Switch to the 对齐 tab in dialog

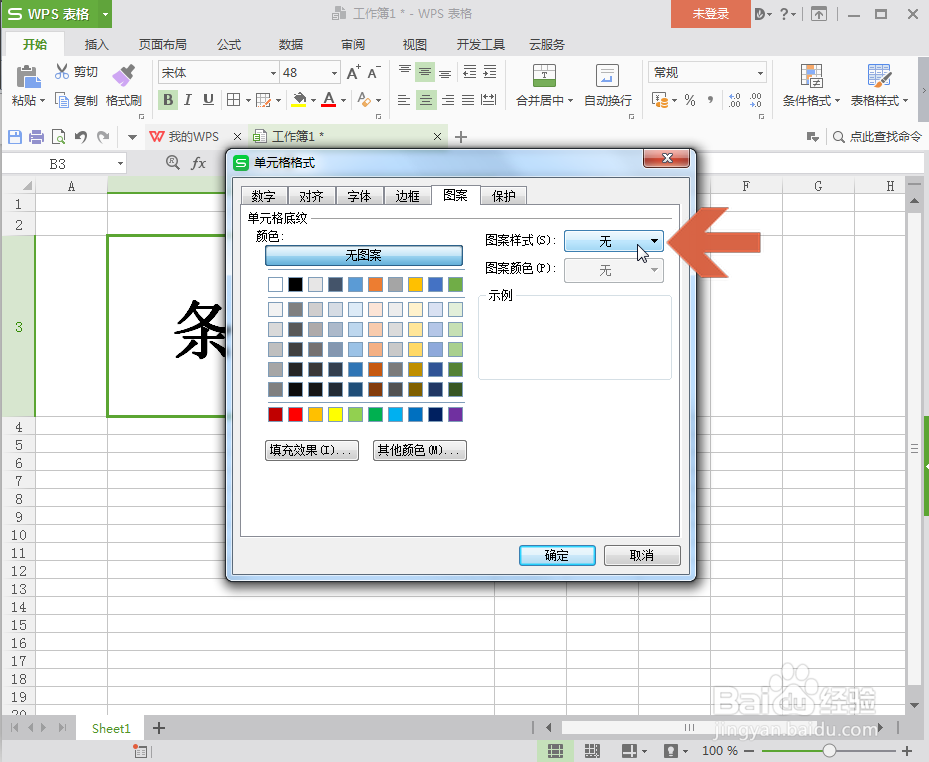click(x=312, y=196)
